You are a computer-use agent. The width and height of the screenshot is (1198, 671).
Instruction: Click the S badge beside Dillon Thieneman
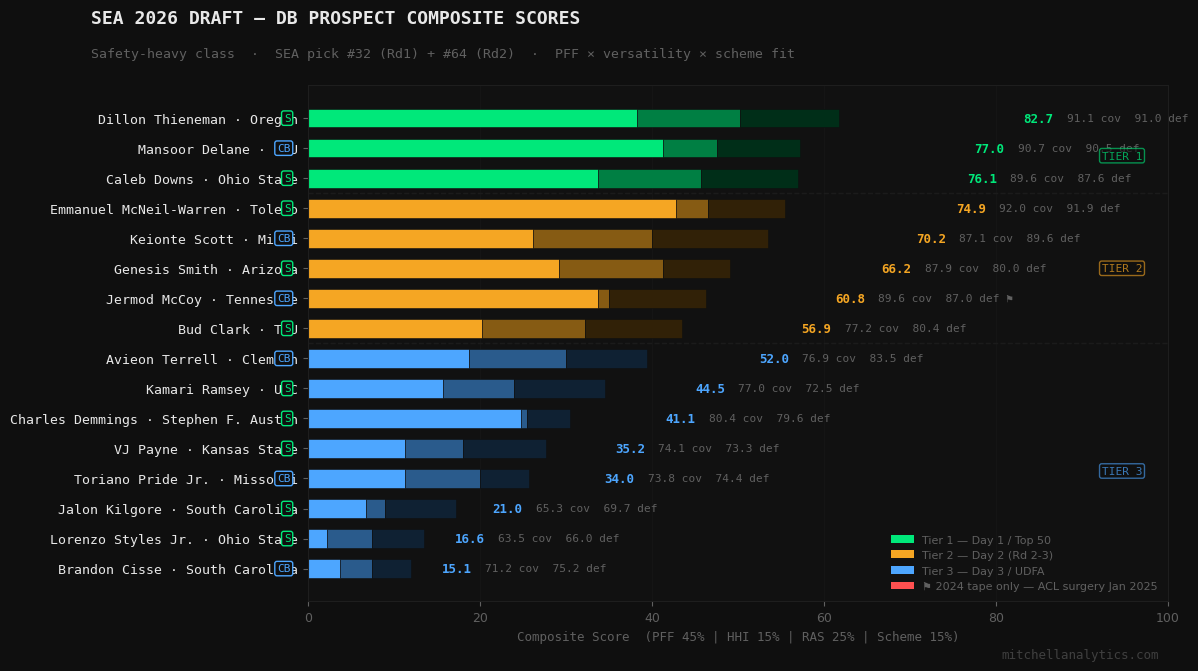pyautogui.click(x=287, y=118)
